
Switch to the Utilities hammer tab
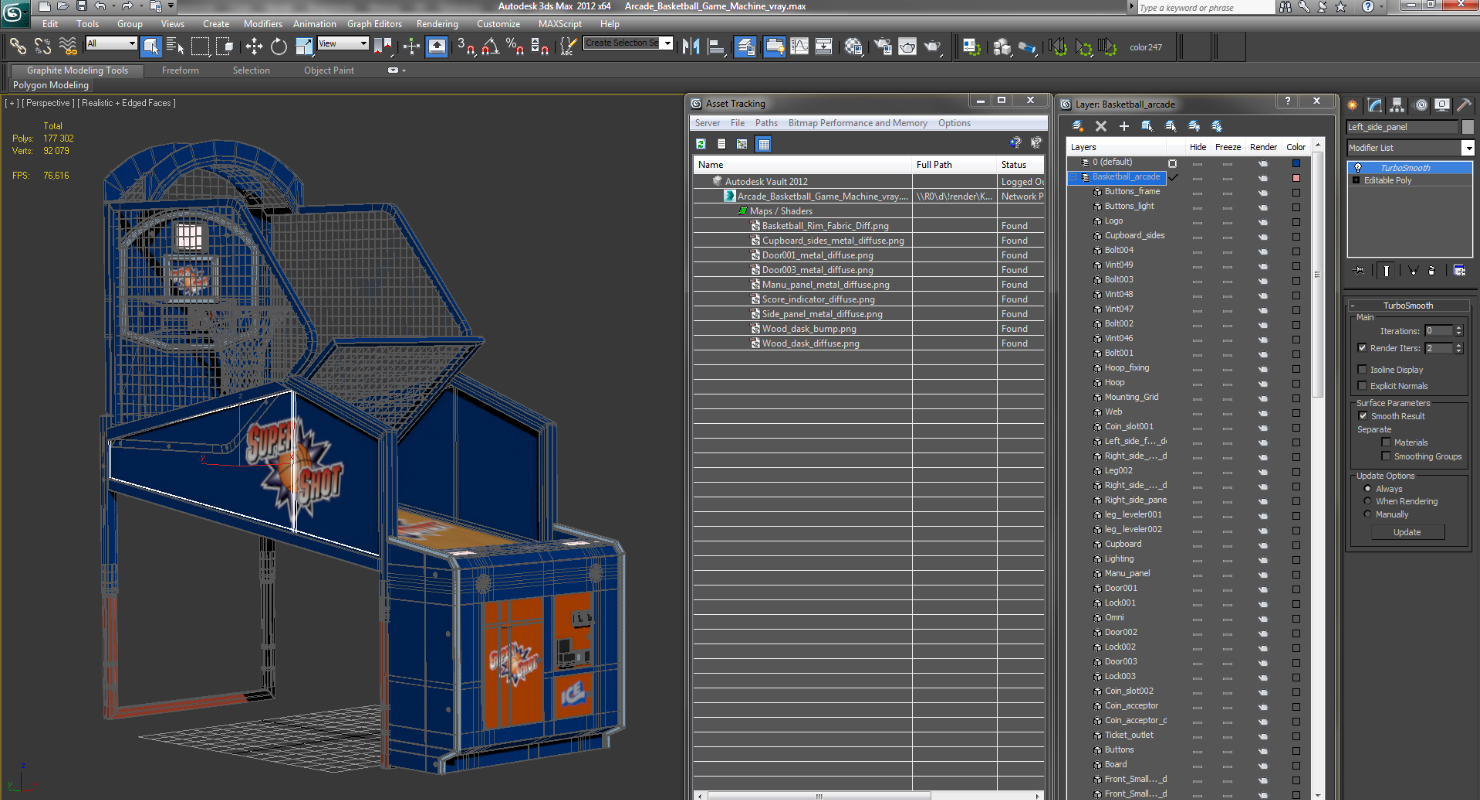1464,105
